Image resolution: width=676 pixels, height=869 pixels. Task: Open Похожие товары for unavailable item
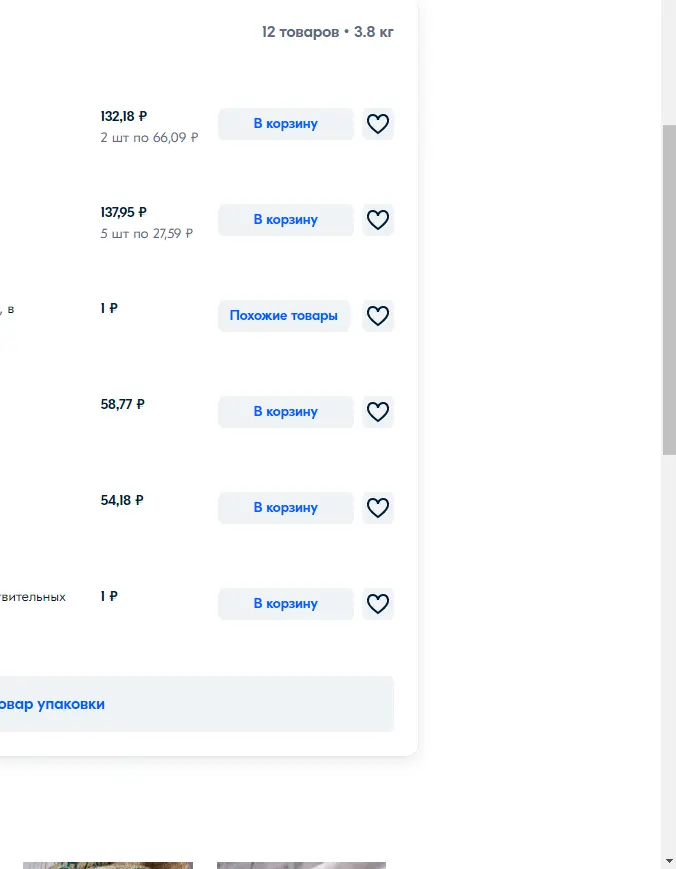(284, 316)
